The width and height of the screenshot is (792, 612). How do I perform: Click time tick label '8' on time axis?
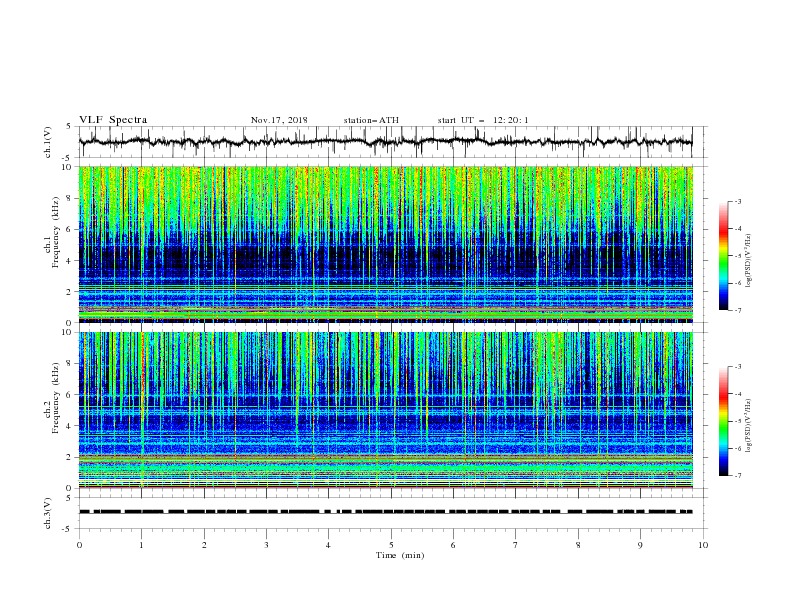(578, 545)
